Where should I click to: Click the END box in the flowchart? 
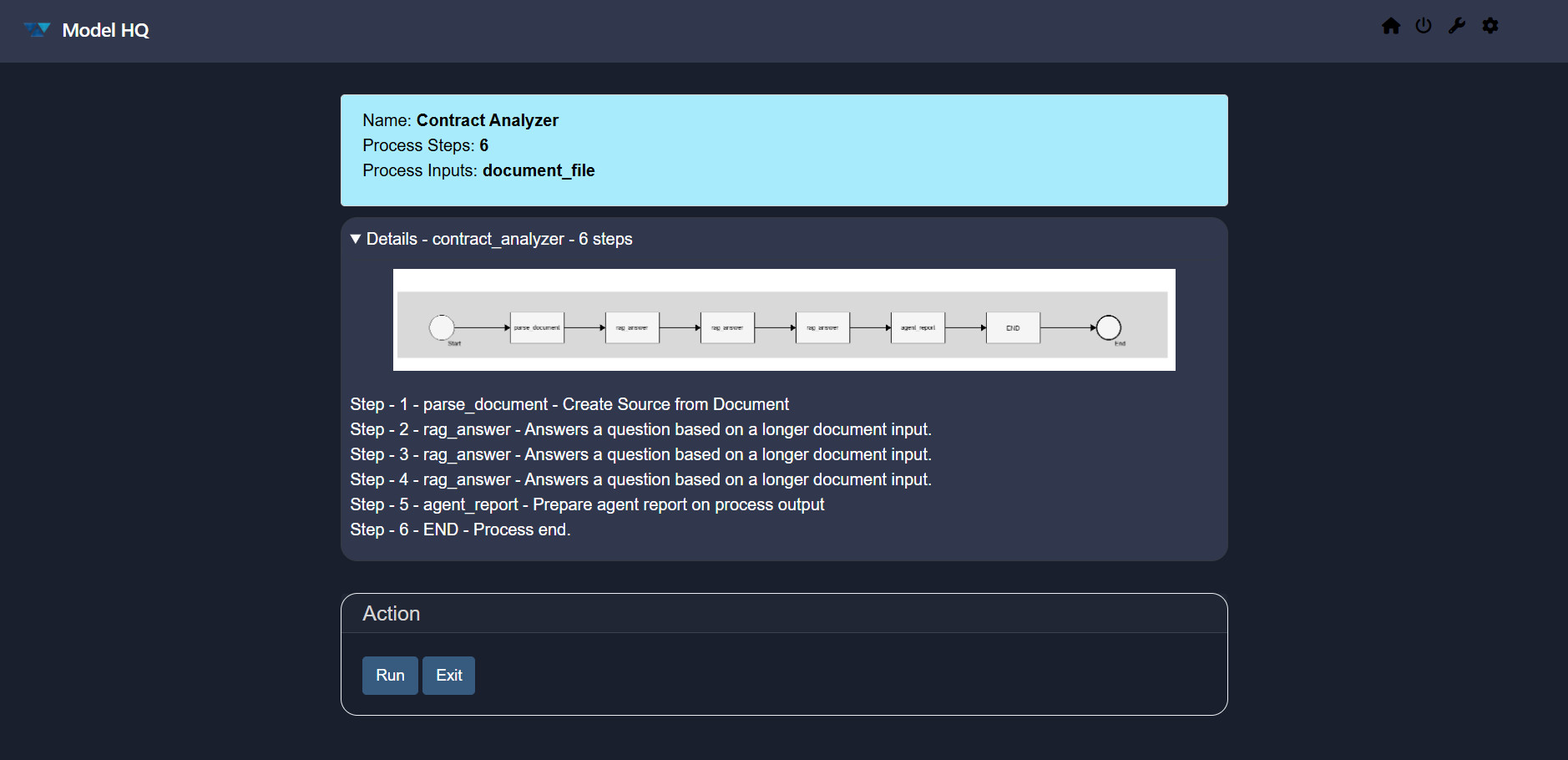click(1013, 327)
